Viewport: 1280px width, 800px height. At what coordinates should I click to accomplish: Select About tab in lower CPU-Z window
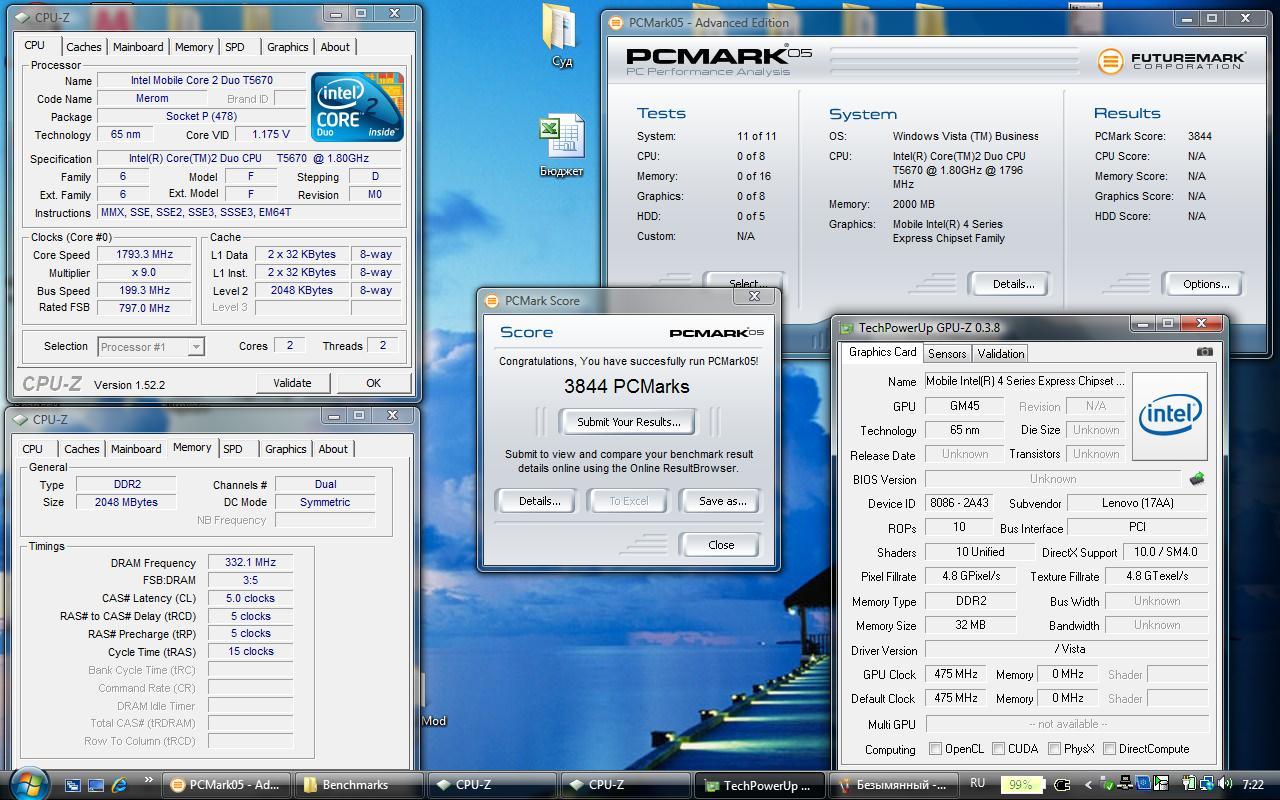[x=333, y=449]
